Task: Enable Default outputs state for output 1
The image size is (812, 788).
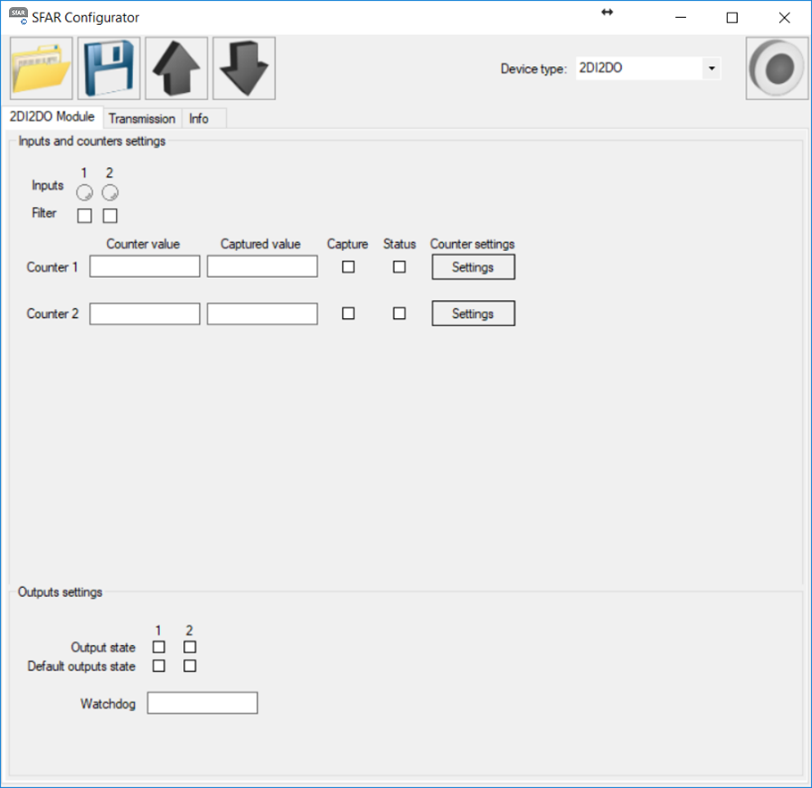Action: [159, 666]
